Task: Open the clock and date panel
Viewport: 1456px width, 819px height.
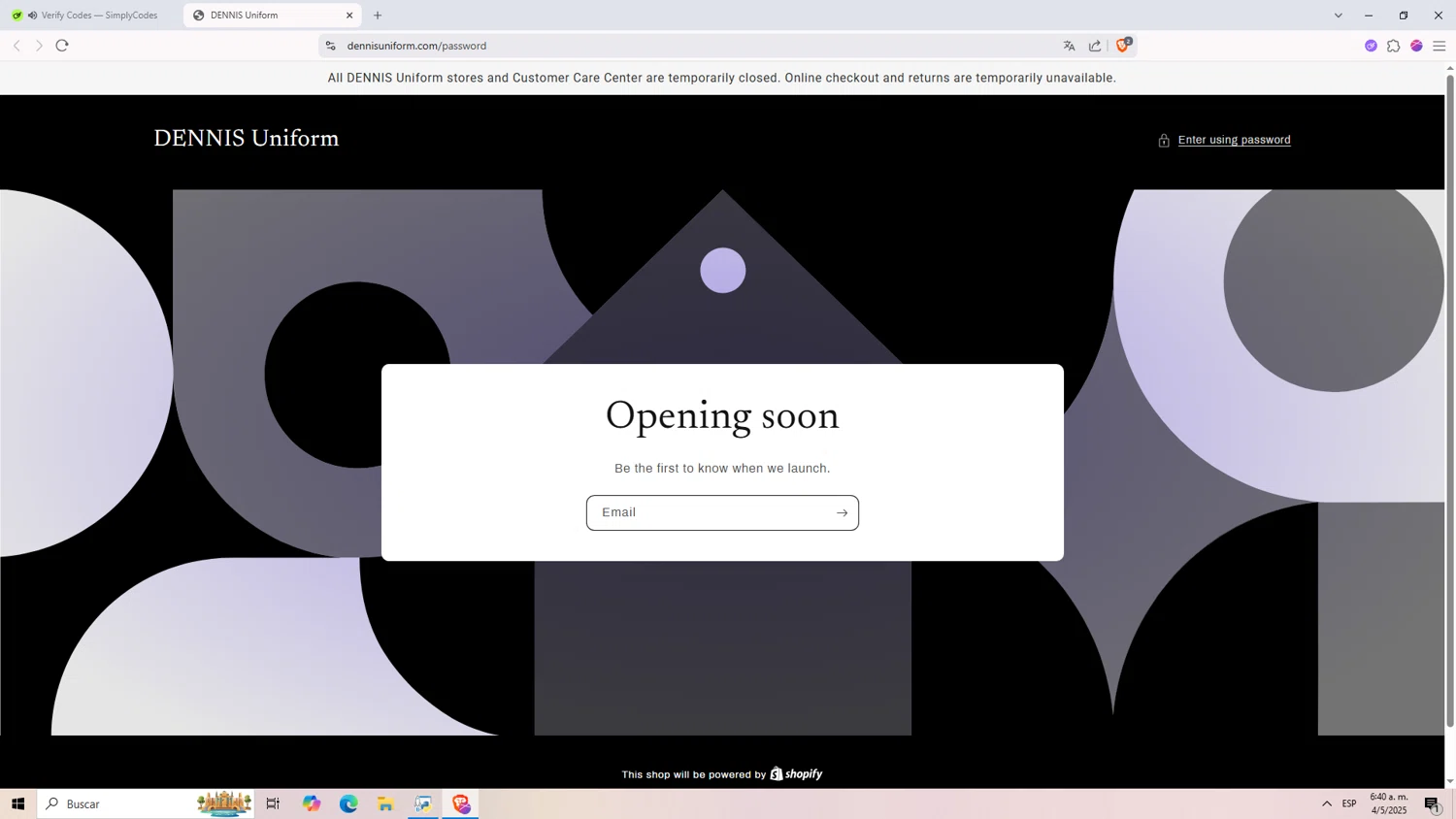Action: 1389,803
